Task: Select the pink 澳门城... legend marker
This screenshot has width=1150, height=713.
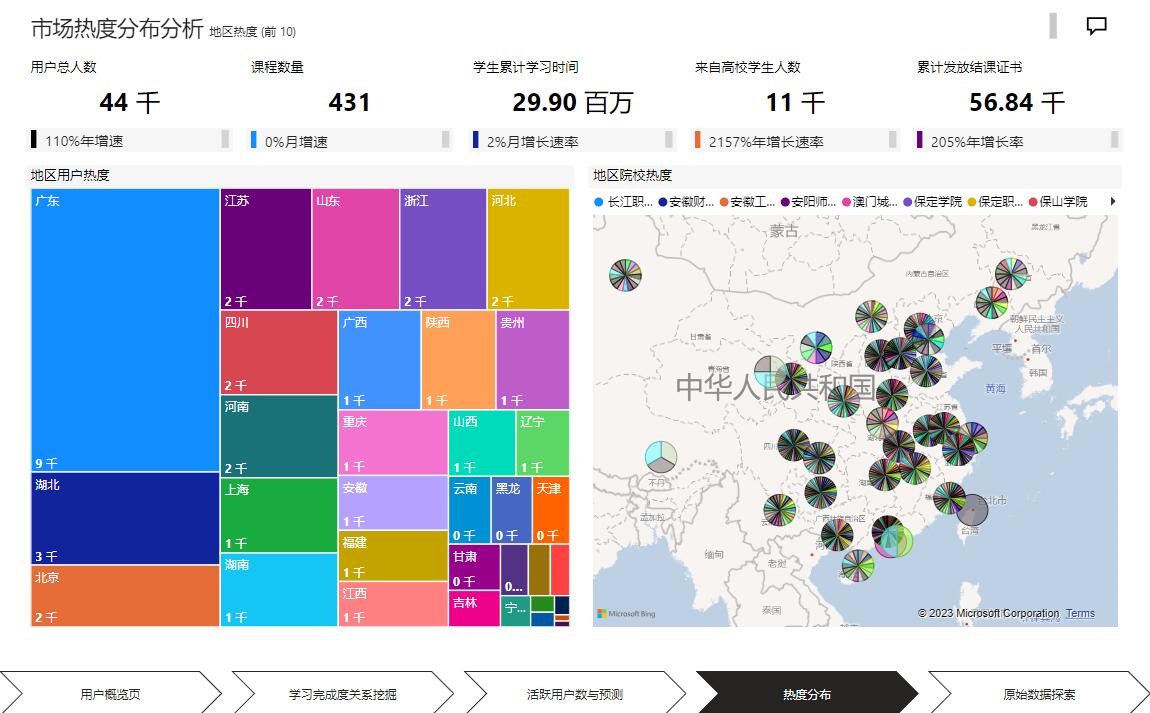Action: pyautogui.click(x=846, y=202)
